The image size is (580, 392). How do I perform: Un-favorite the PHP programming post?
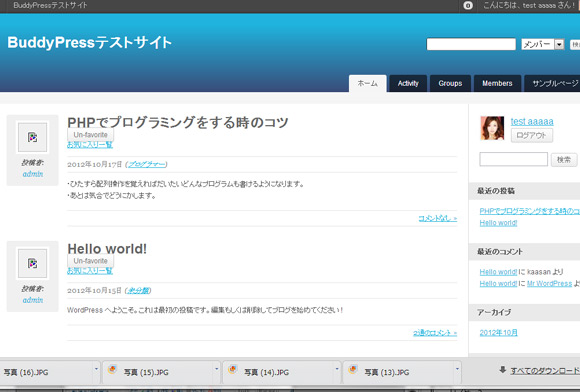pos(90,135)
